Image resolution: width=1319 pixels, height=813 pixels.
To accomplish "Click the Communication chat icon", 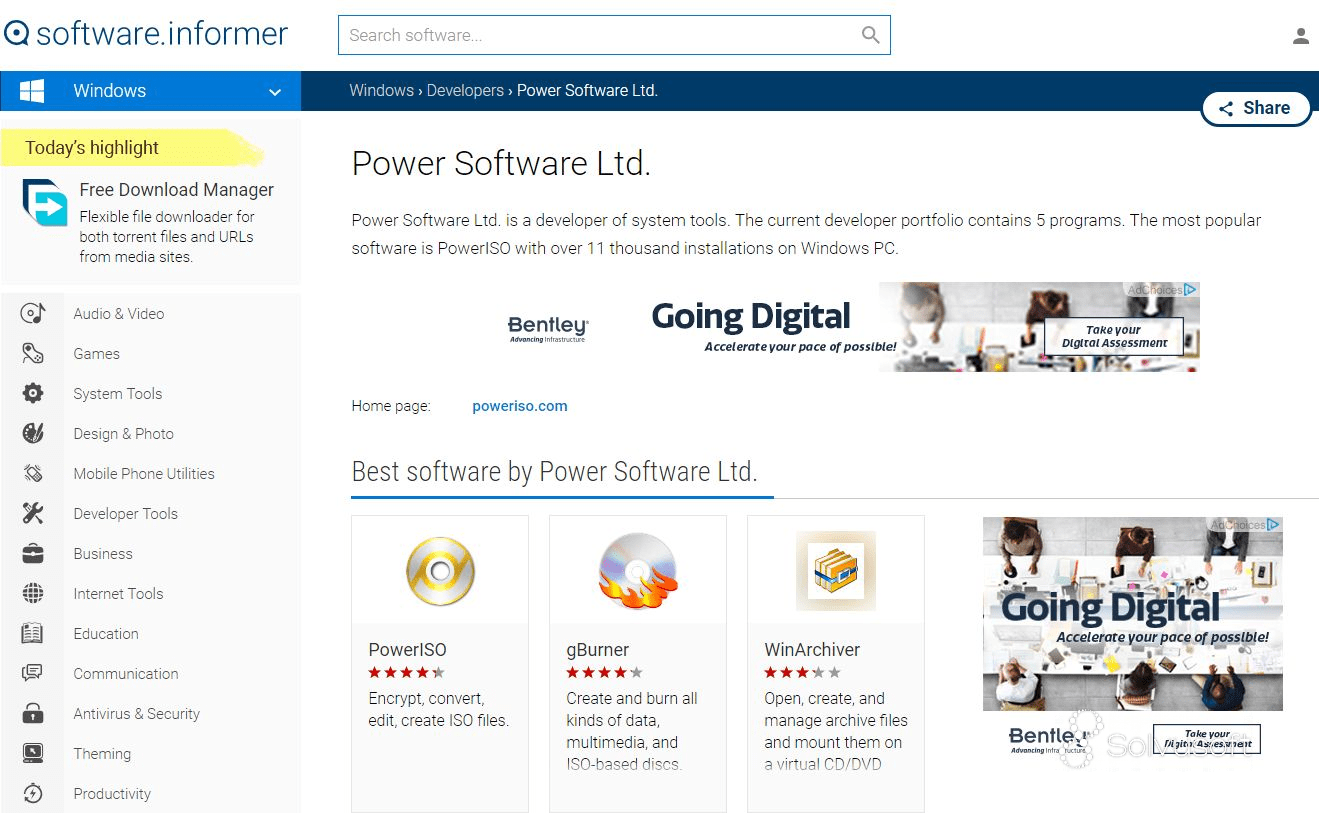I will click(33, 674).
